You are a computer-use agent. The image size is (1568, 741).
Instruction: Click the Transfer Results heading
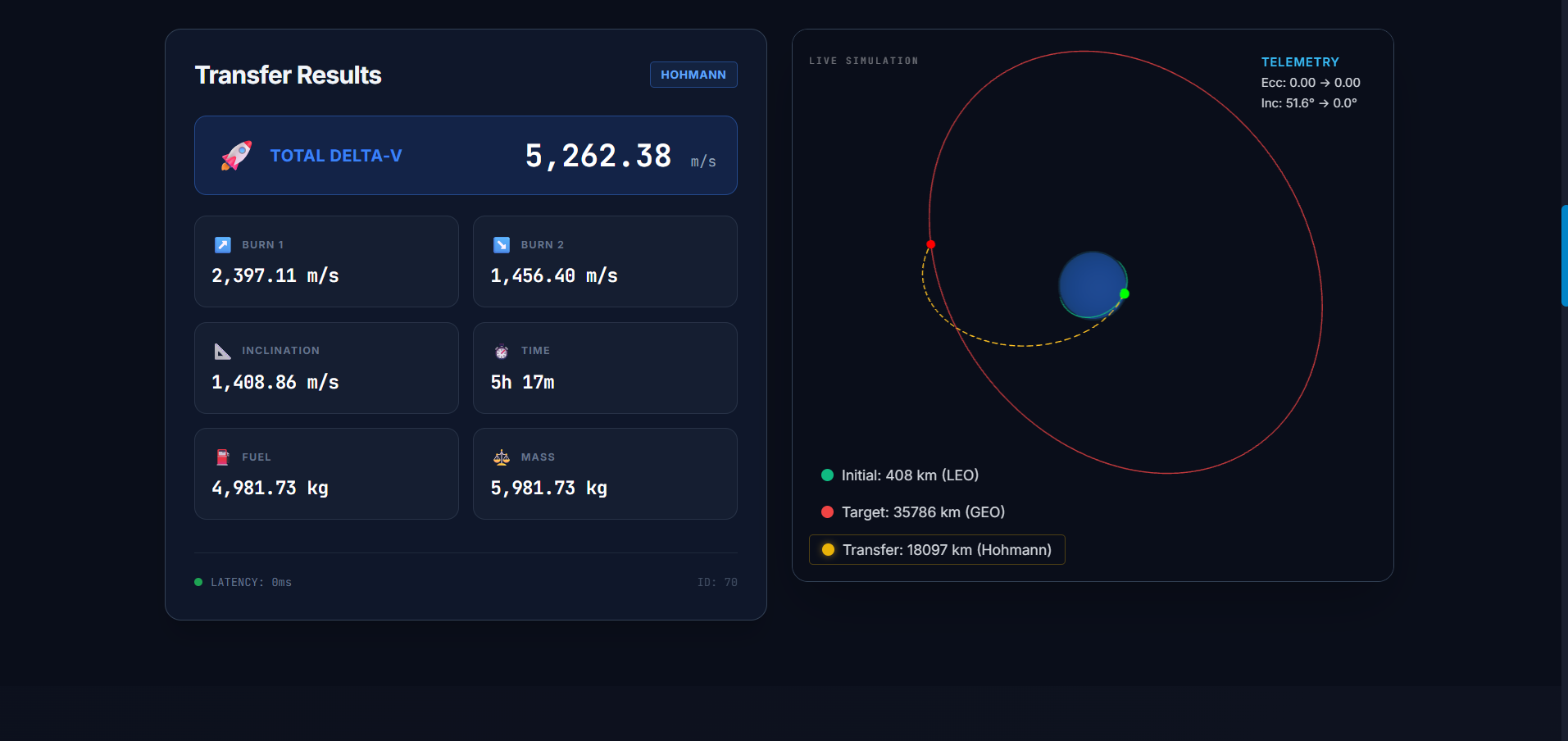tap(289, 75)
